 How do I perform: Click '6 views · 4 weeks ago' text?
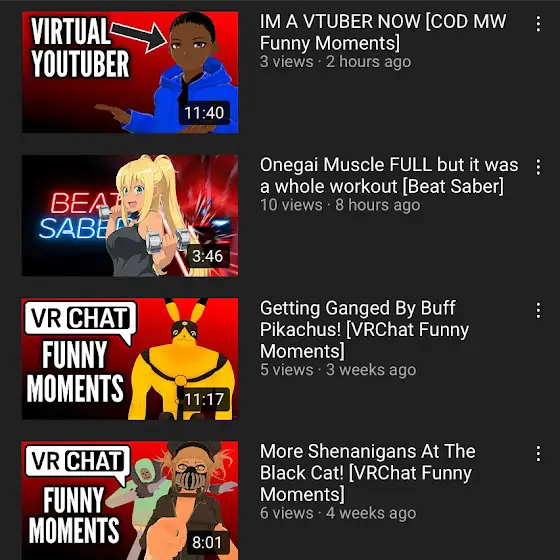pyautogui.click(x=338, y=513)
